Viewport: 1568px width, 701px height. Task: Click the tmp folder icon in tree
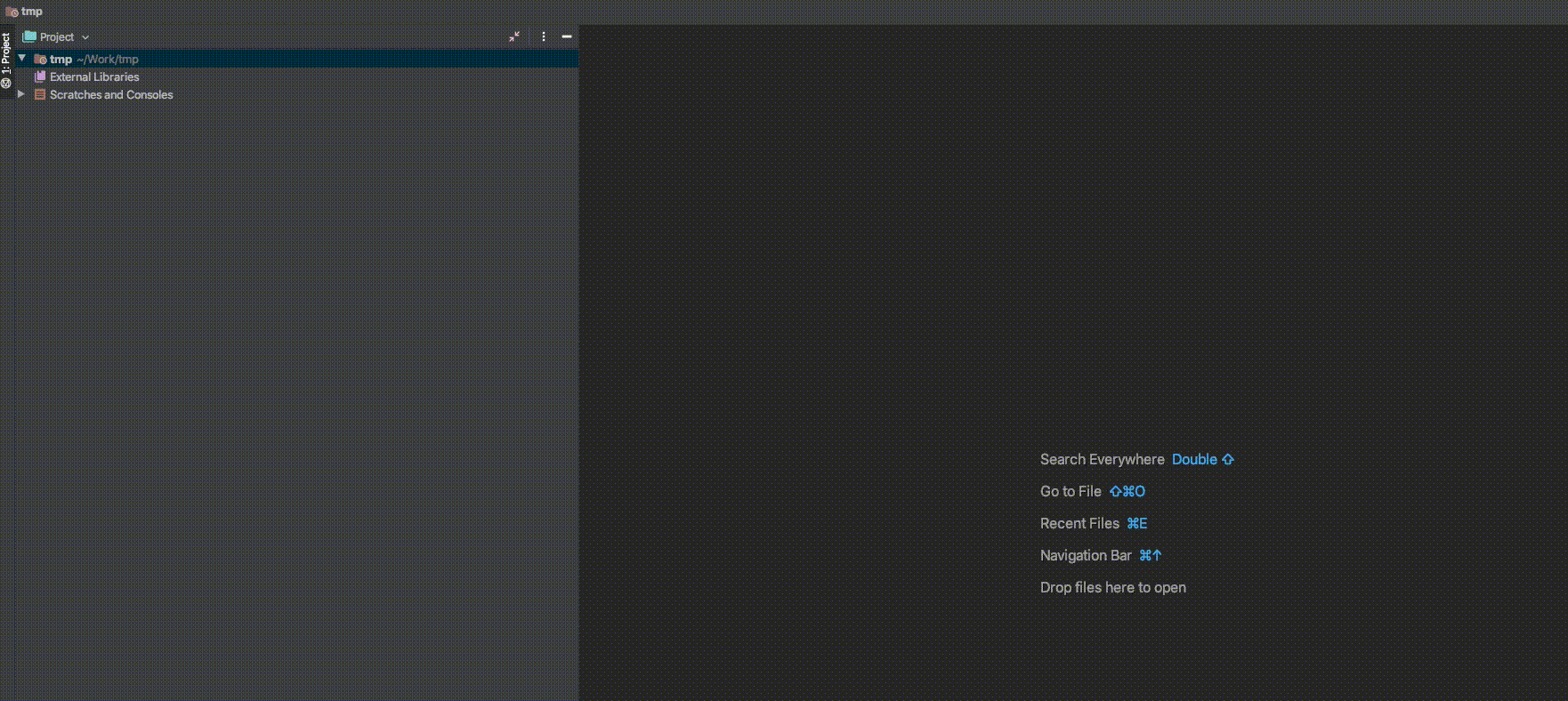(40, 59)
